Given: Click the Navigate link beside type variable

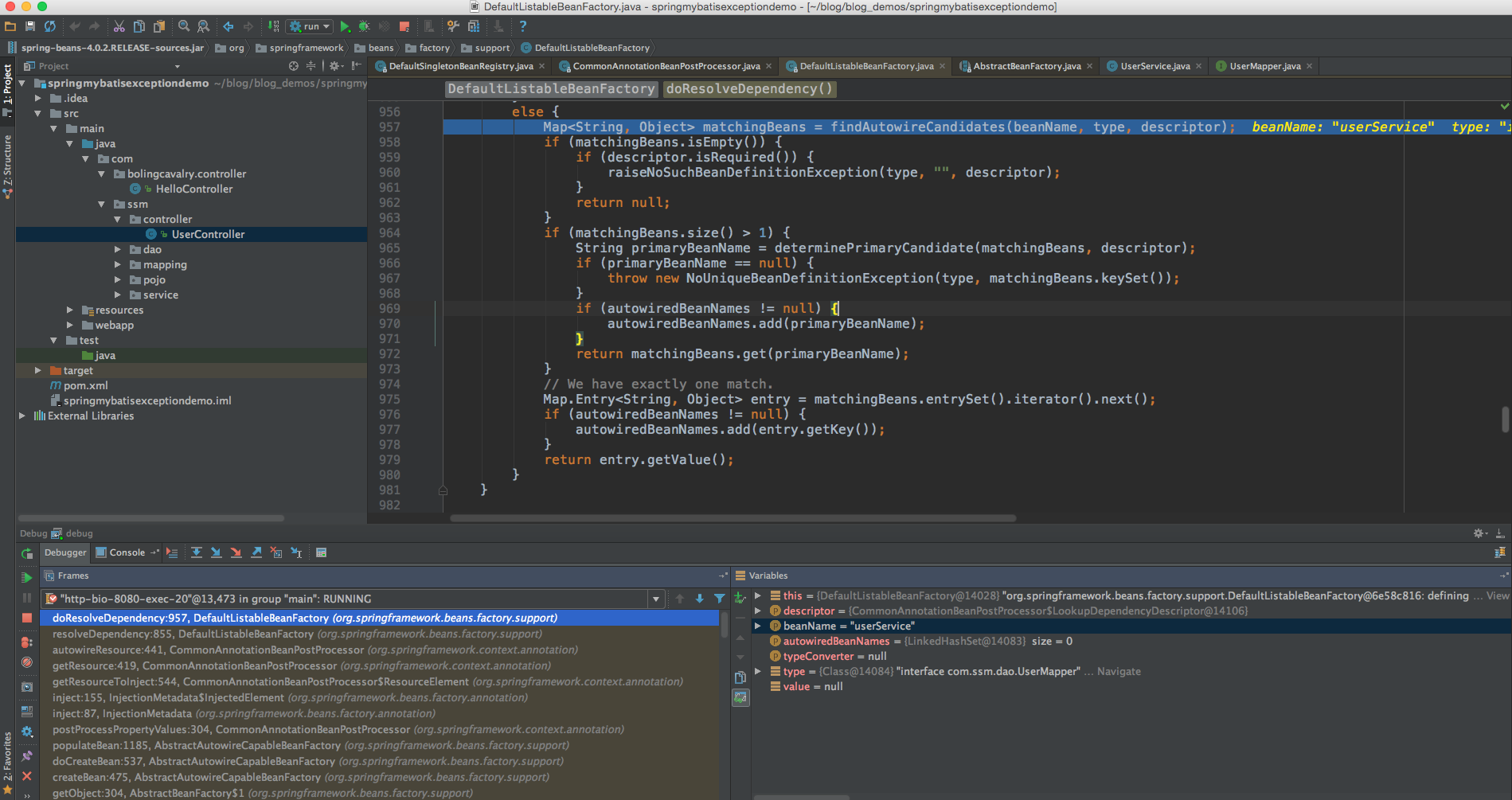Looking at the screenshot, I should pyautogui.click(x=1119, y=671).
